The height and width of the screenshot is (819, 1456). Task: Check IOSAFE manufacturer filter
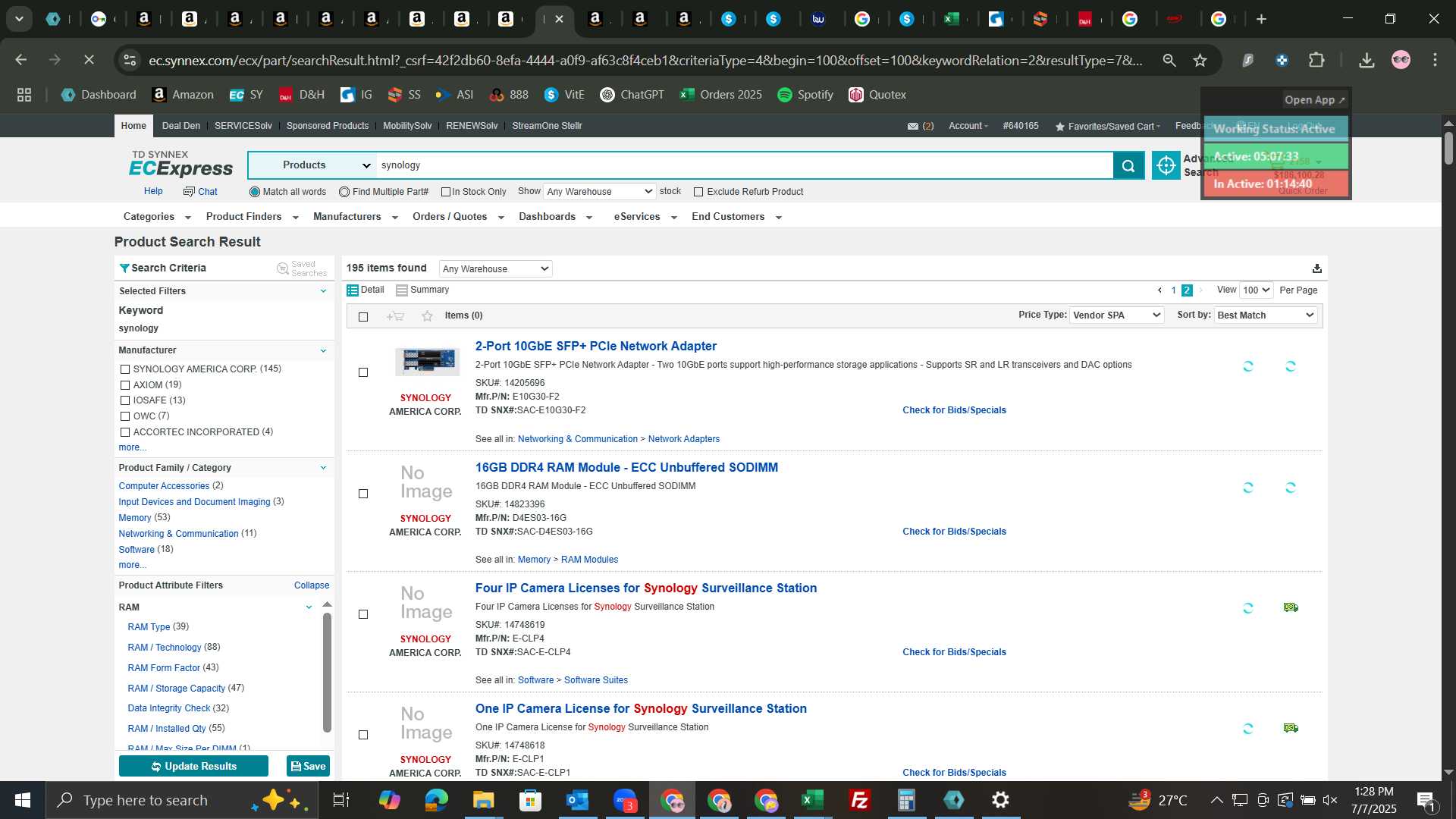point(125,400)
